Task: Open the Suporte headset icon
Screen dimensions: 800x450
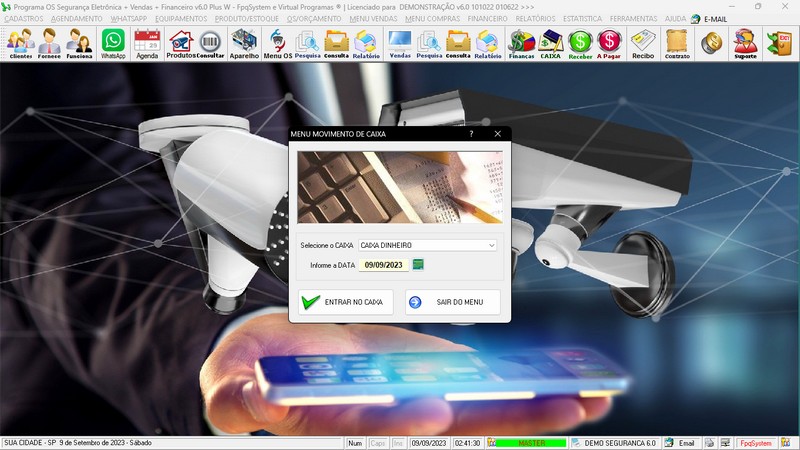Action: coord(745,44)
